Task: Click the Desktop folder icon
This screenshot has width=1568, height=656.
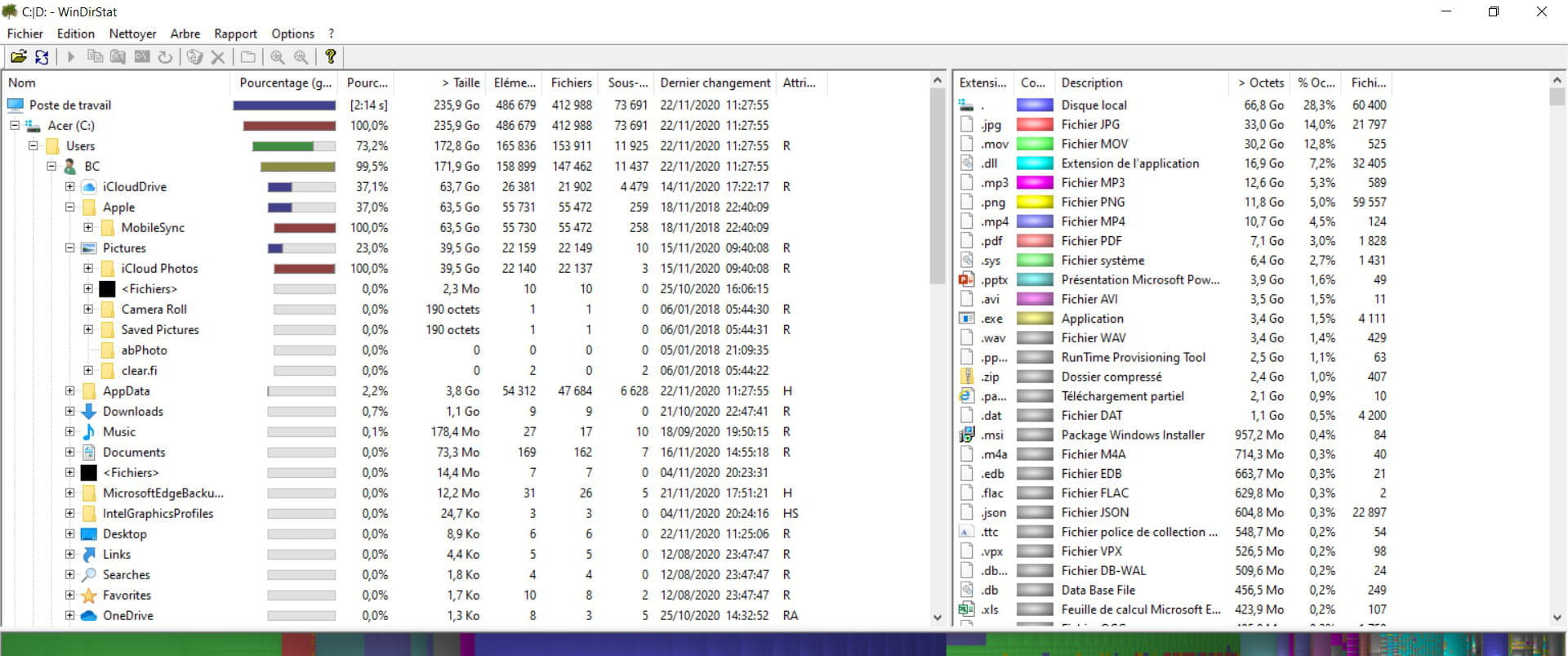Action: pos(89,533)
